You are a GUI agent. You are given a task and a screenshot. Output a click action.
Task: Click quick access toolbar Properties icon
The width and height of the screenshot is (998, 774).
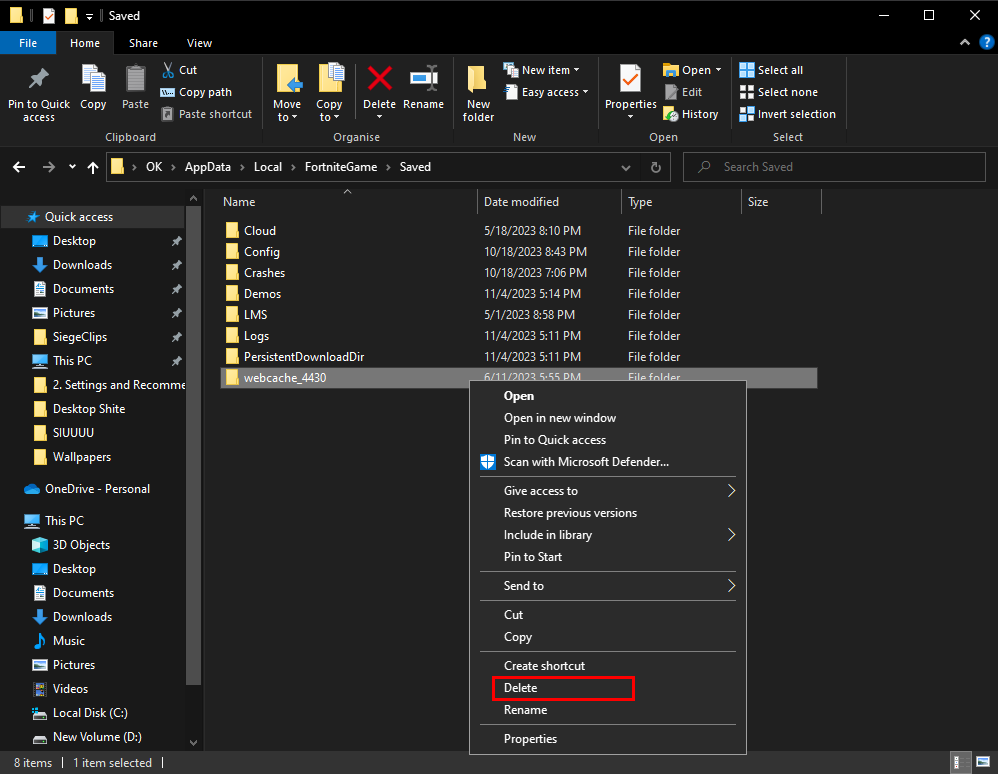tap(49, 16)
